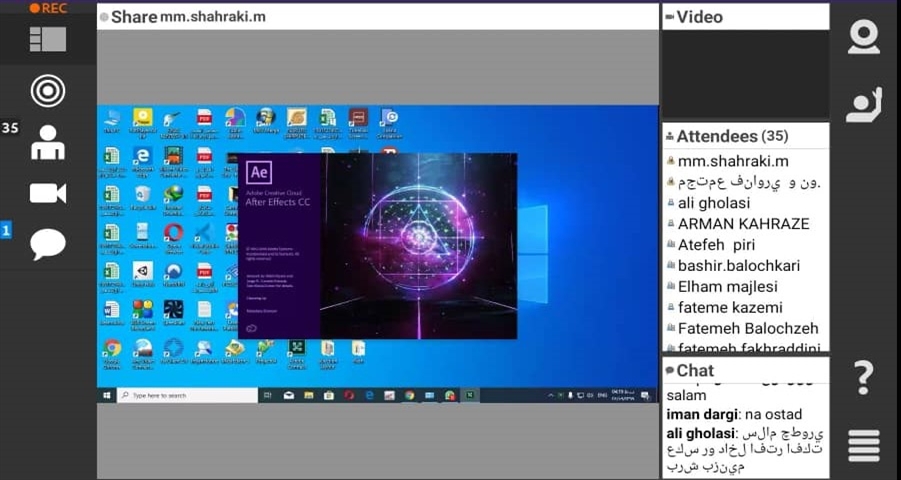Tap the concentric-circle broadcast icon
Screen dimensions: 901x480
(48, 91)
